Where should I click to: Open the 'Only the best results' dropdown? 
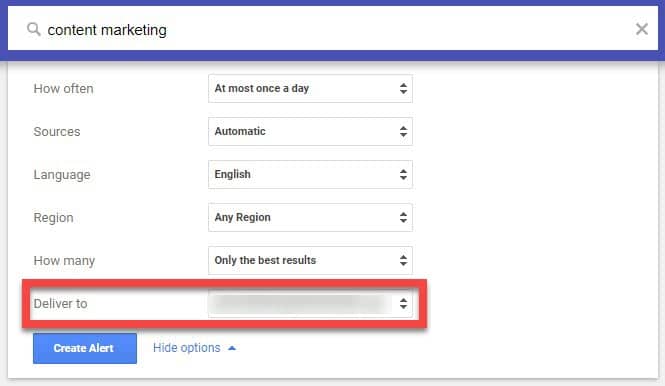click(310, 260)
